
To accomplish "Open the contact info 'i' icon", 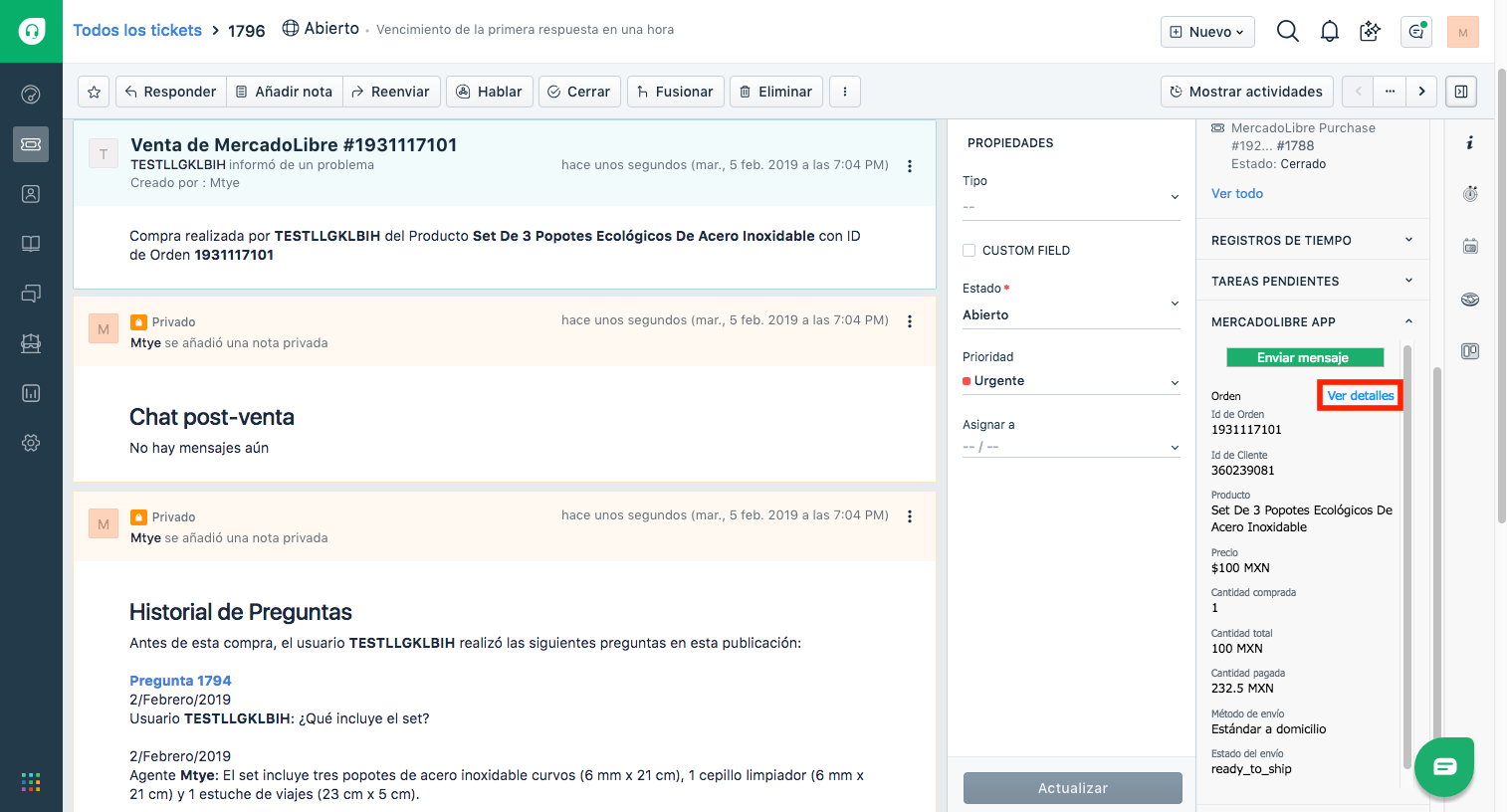I will (x=1470, y=143).
